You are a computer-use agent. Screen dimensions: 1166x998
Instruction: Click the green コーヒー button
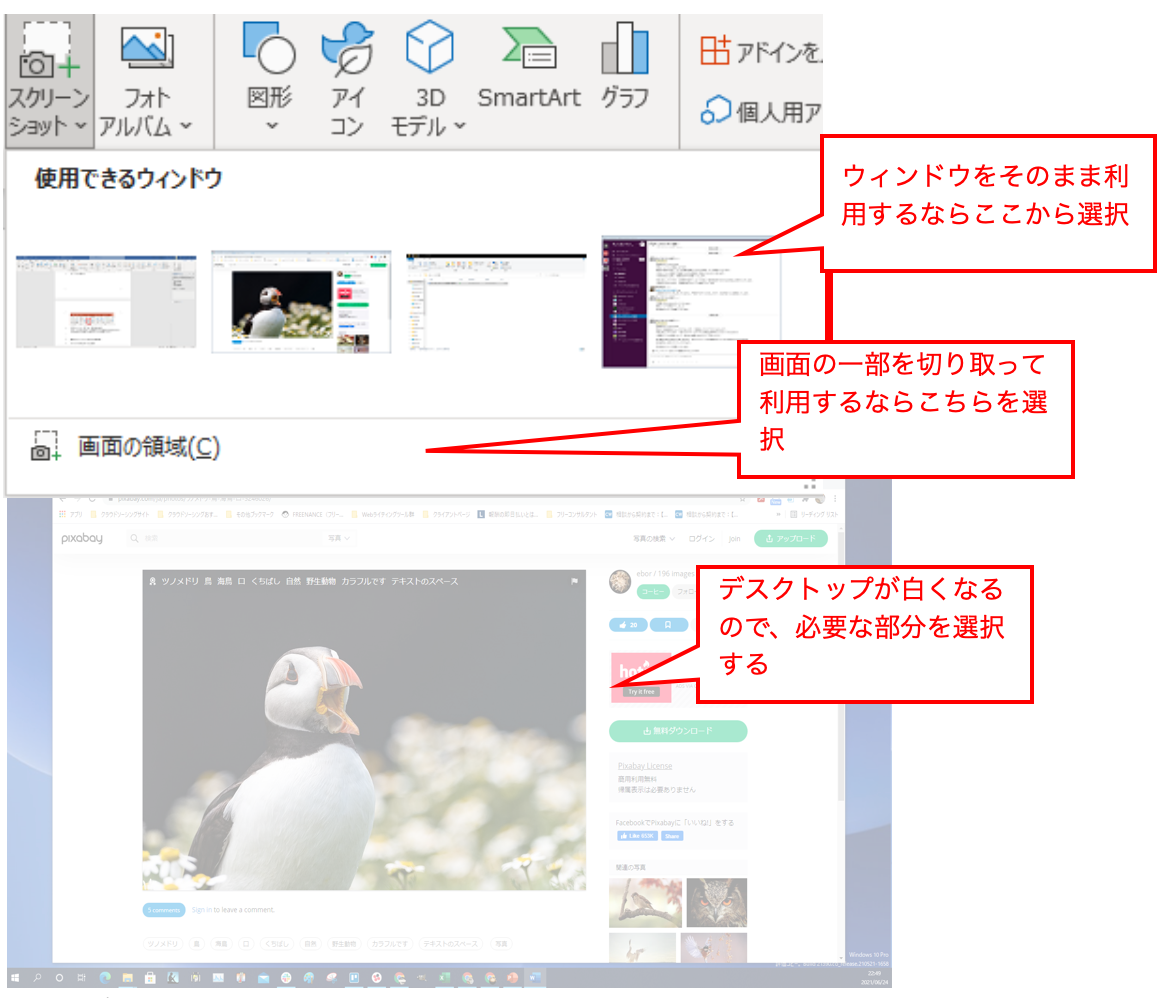(653, 591)
